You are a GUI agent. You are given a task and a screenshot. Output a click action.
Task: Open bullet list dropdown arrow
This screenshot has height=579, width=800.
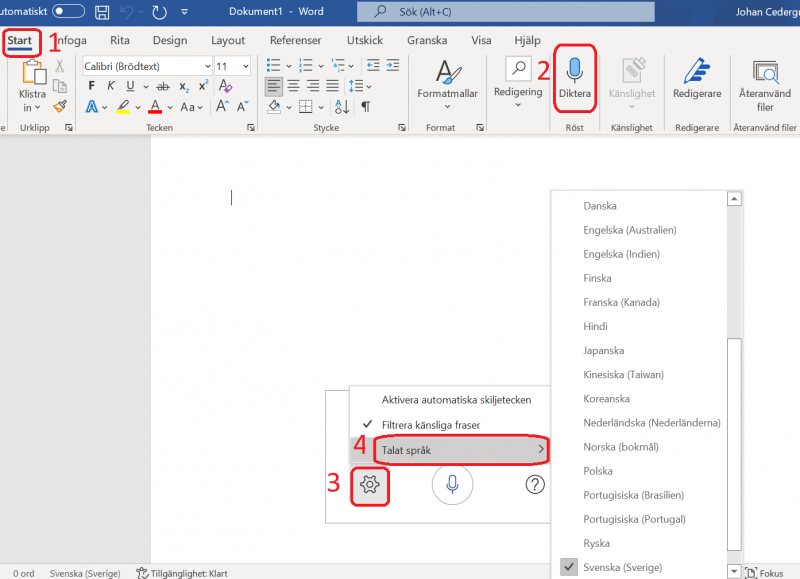(289, 66)
